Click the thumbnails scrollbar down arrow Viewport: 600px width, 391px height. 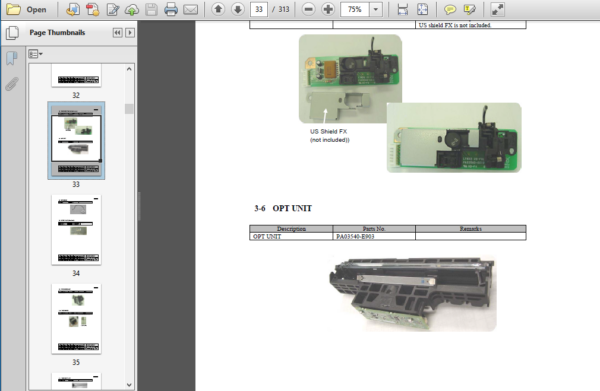click(x=129, y=384)
